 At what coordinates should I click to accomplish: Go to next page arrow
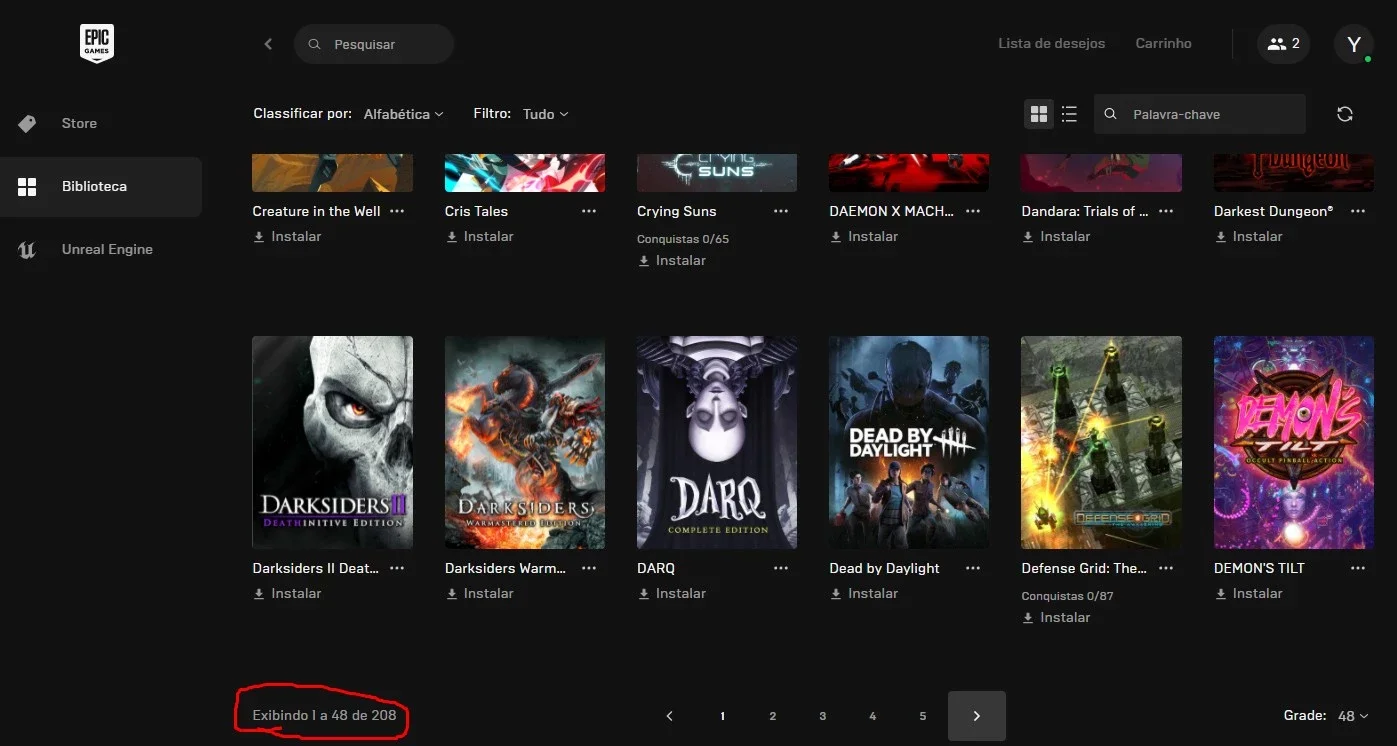click(x=977, y=716)
